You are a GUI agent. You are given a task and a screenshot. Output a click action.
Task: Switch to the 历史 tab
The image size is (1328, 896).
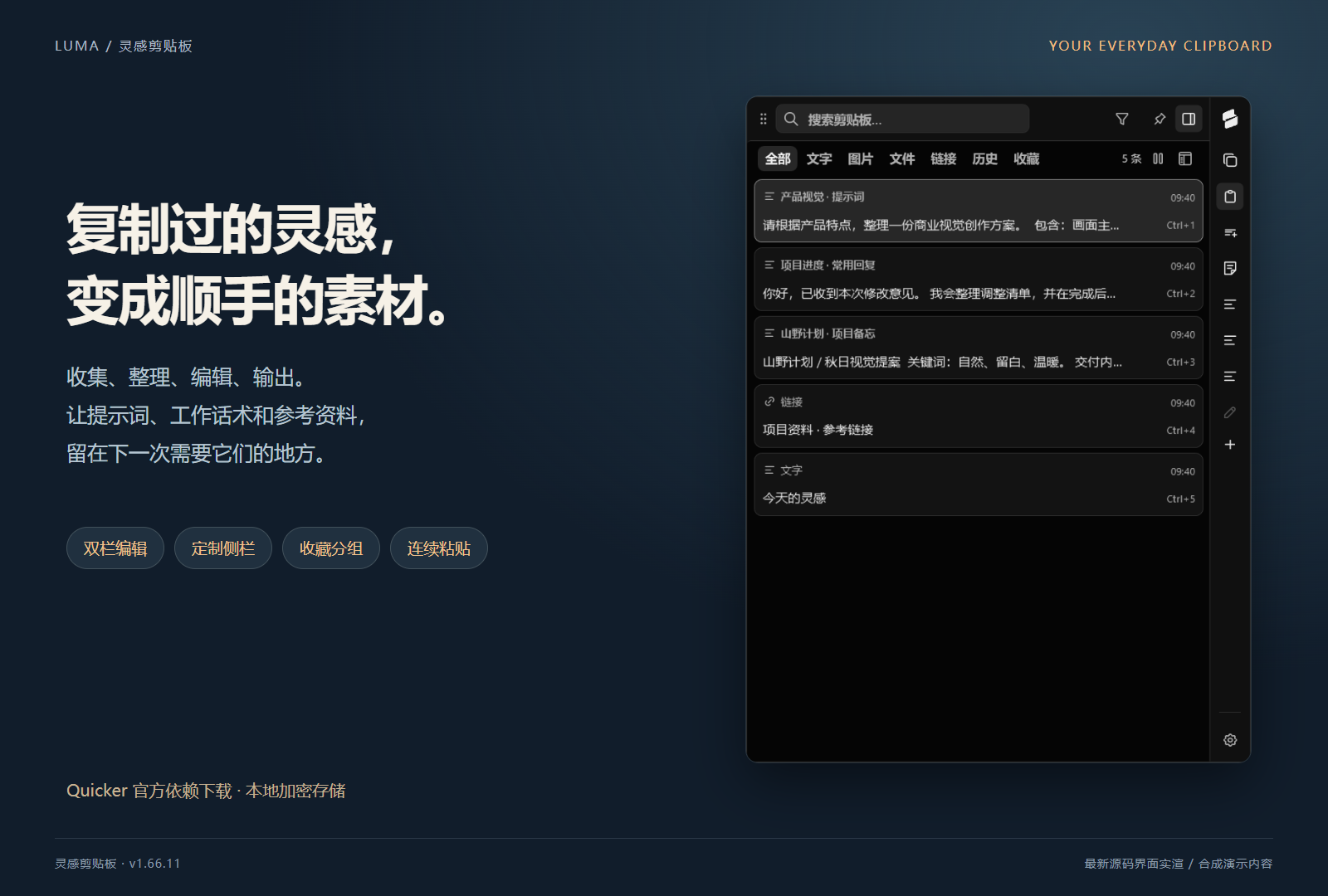tap(985, 158)
